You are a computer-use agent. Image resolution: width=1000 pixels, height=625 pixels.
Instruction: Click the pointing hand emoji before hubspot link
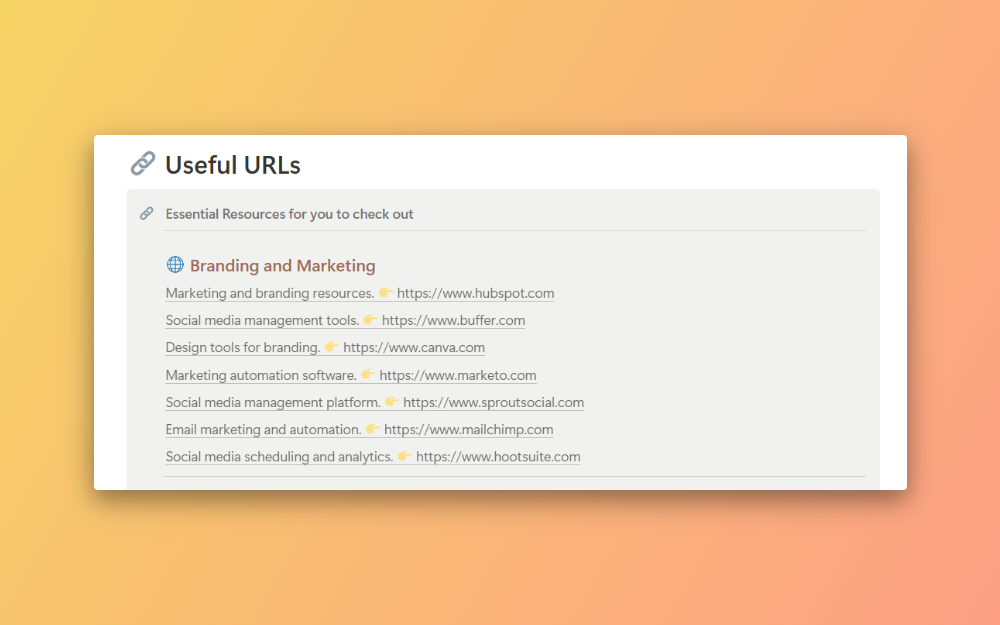386,293
